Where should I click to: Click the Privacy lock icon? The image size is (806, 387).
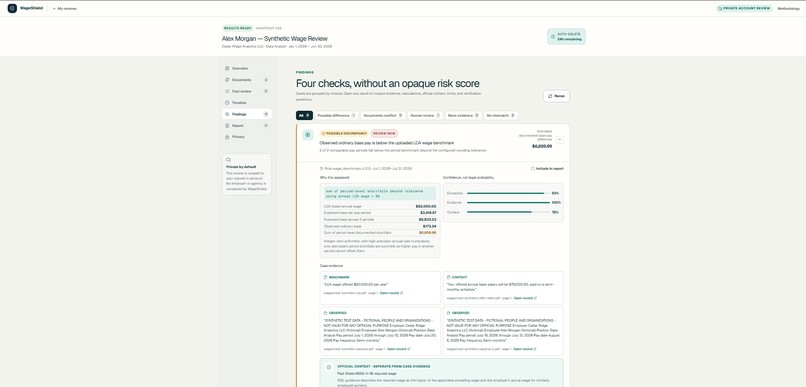click(227, 137)
